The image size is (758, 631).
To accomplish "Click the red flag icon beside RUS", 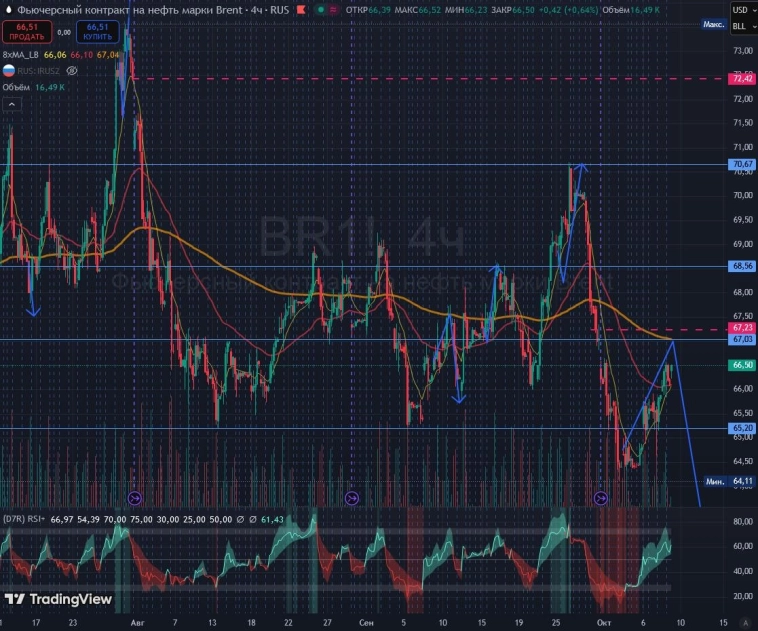I will (x=302, y=9).
